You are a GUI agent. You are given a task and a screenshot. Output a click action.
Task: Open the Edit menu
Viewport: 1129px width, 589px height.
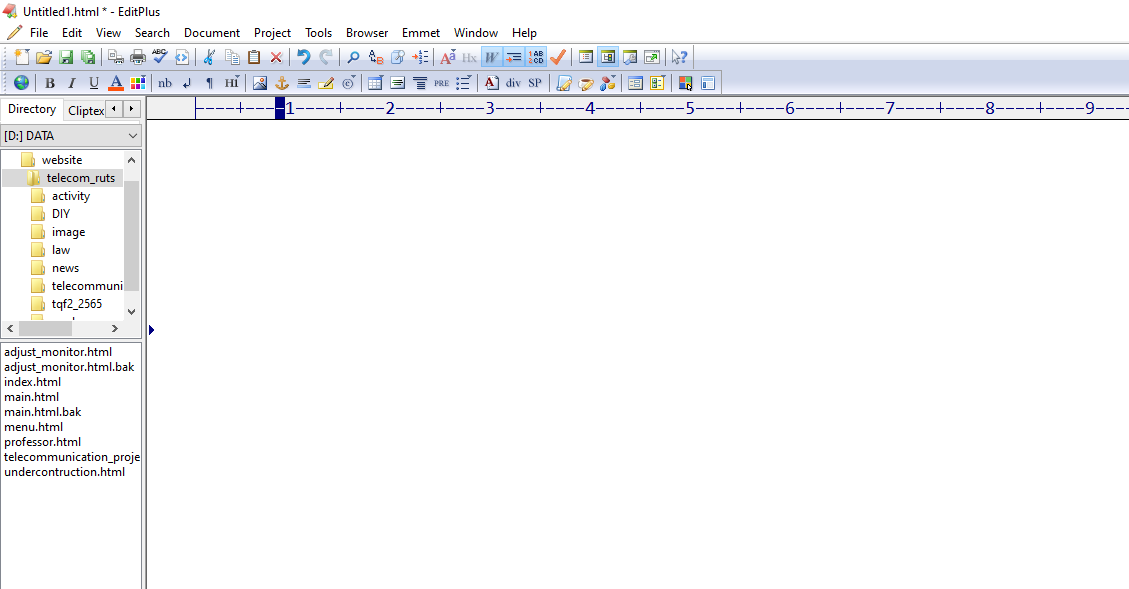(72, 33)
